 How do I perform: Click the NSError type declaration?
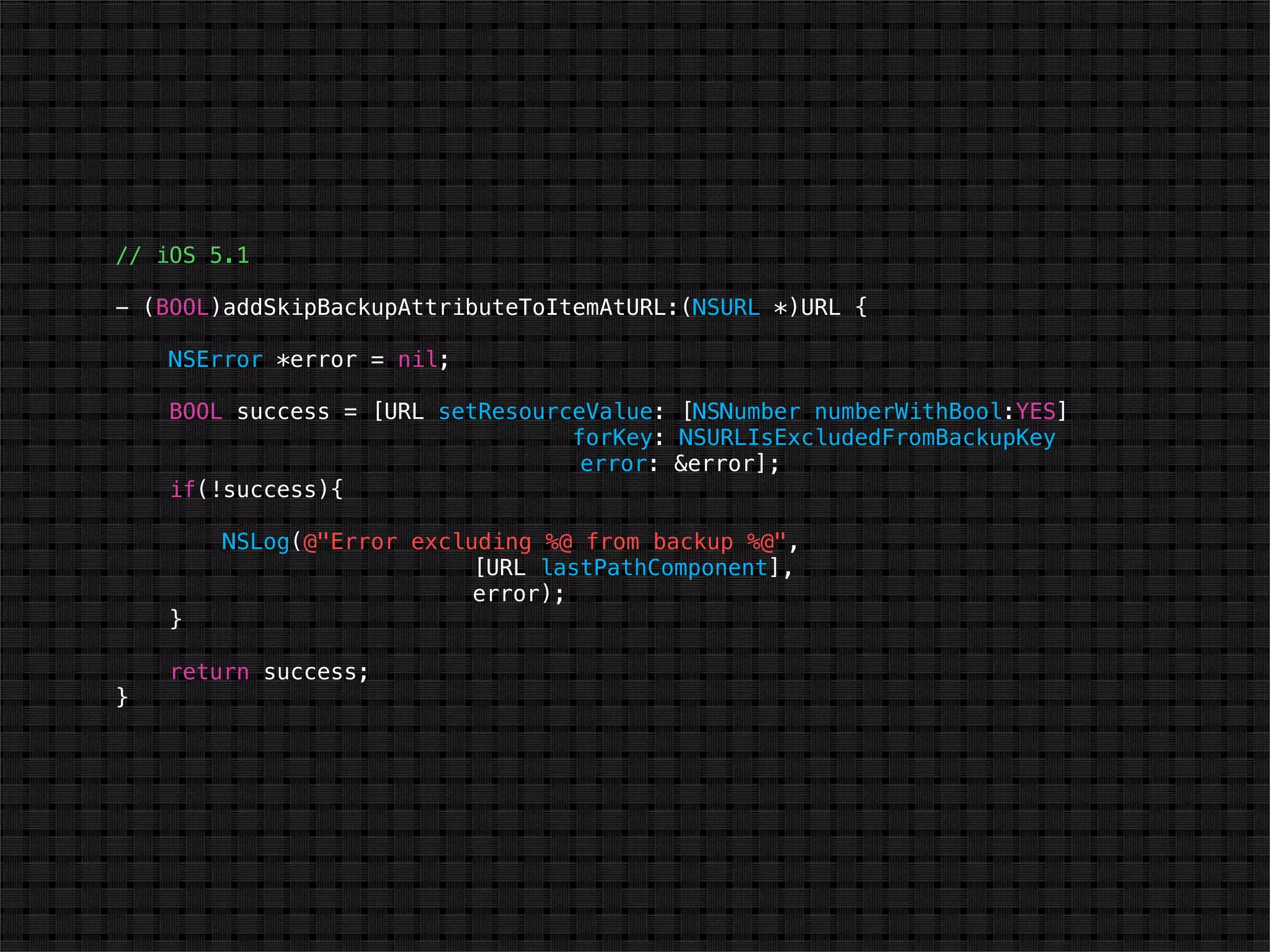216,359
